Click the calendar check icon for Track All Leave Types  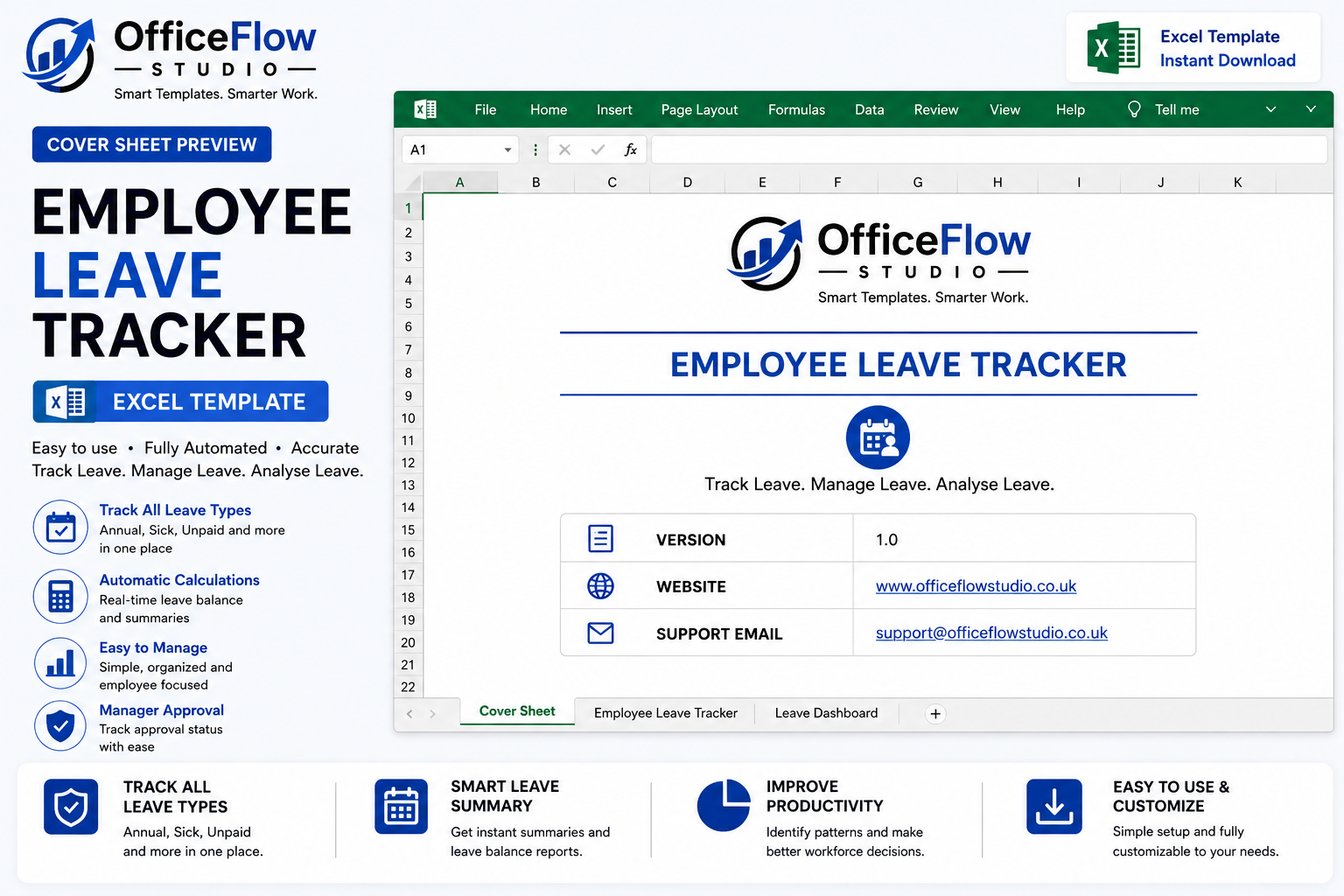click(60, 528)
